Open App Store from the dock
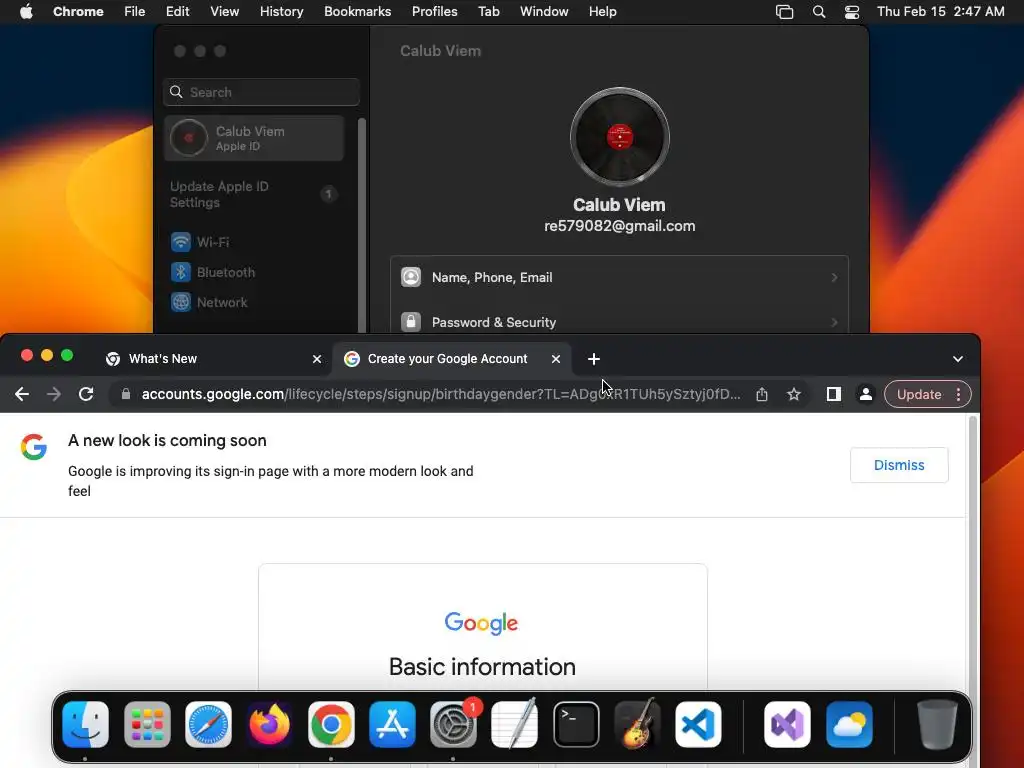This screenshot has height=768, width=1024. (x=392, y=724)
